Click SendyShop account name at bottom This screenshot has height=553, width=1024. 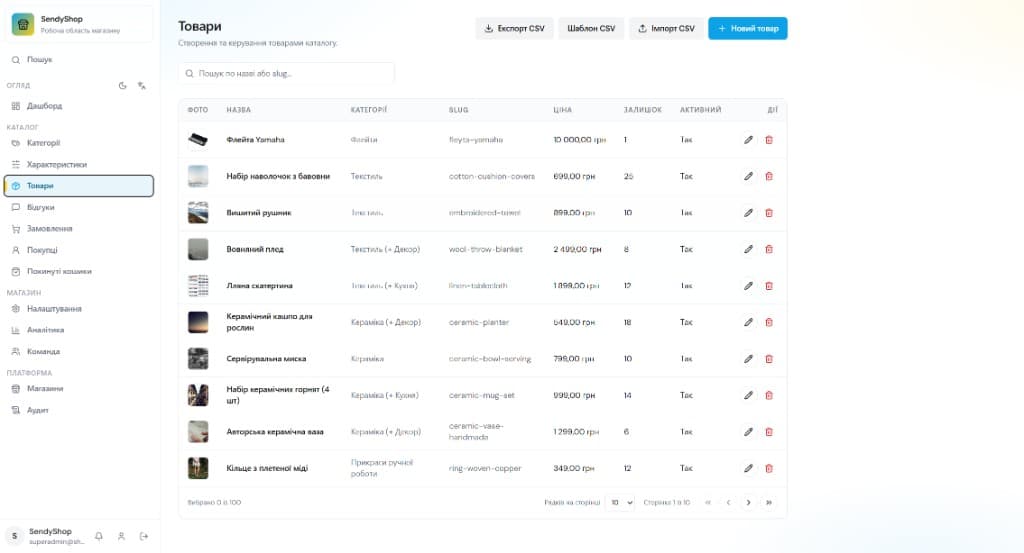[50, 531]
